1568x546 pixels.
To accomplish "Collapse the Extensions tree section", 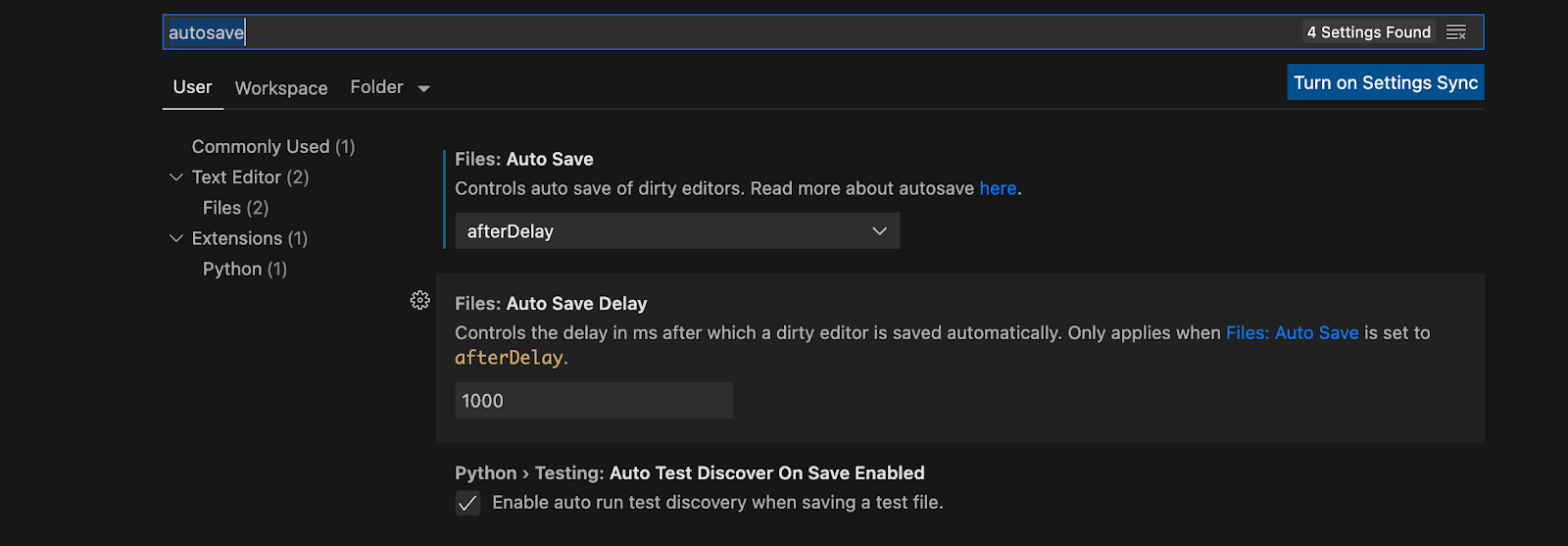I will pos(176,238).
